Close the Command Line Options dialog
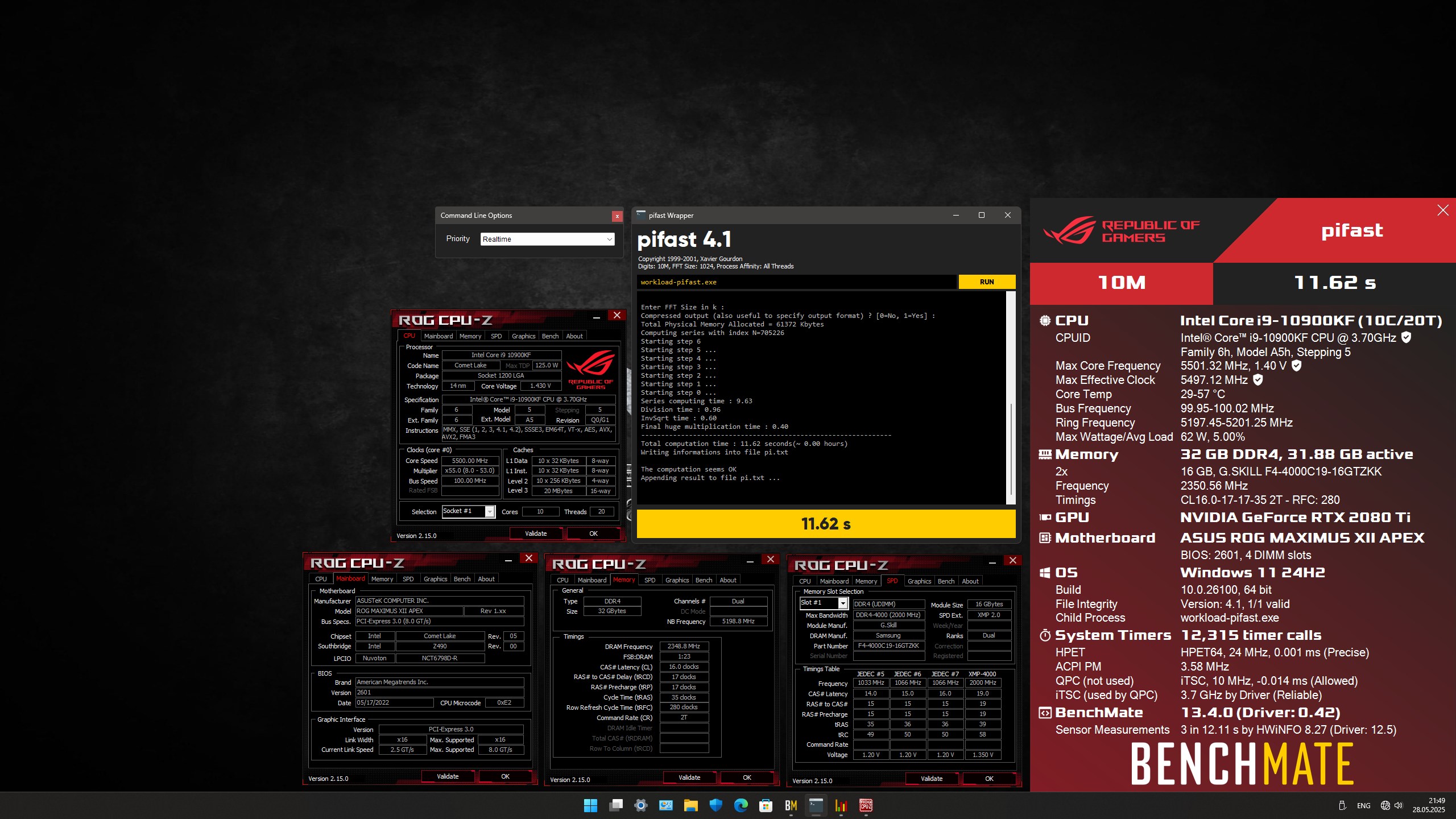1456x819 pixels. coord(617,216)
